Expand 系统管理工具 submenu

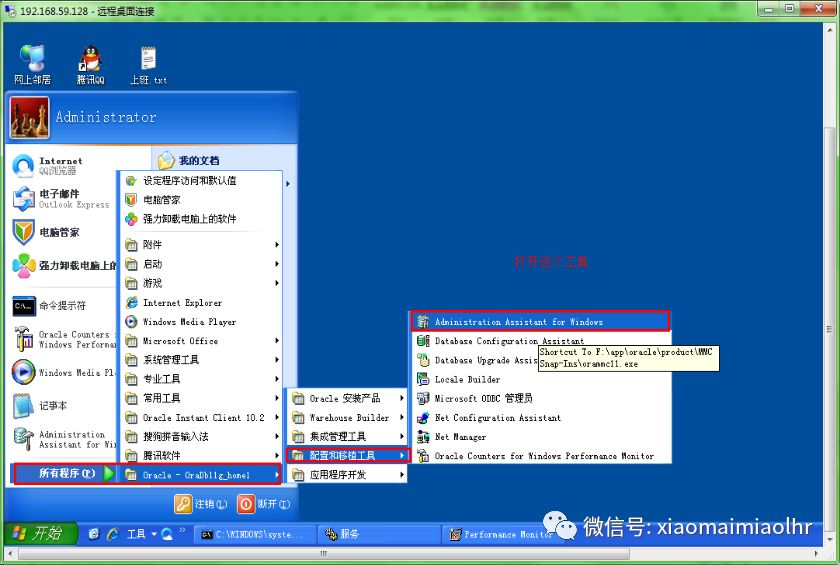click(x=201, y=360)
